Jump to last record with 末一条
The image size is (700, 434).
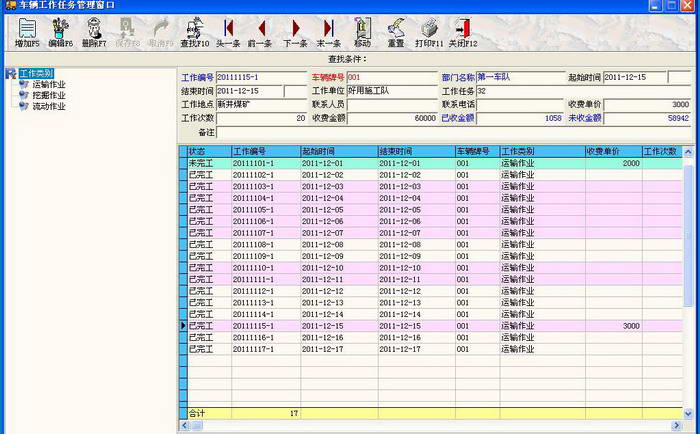pyautogui.click(x=328, y=31)
